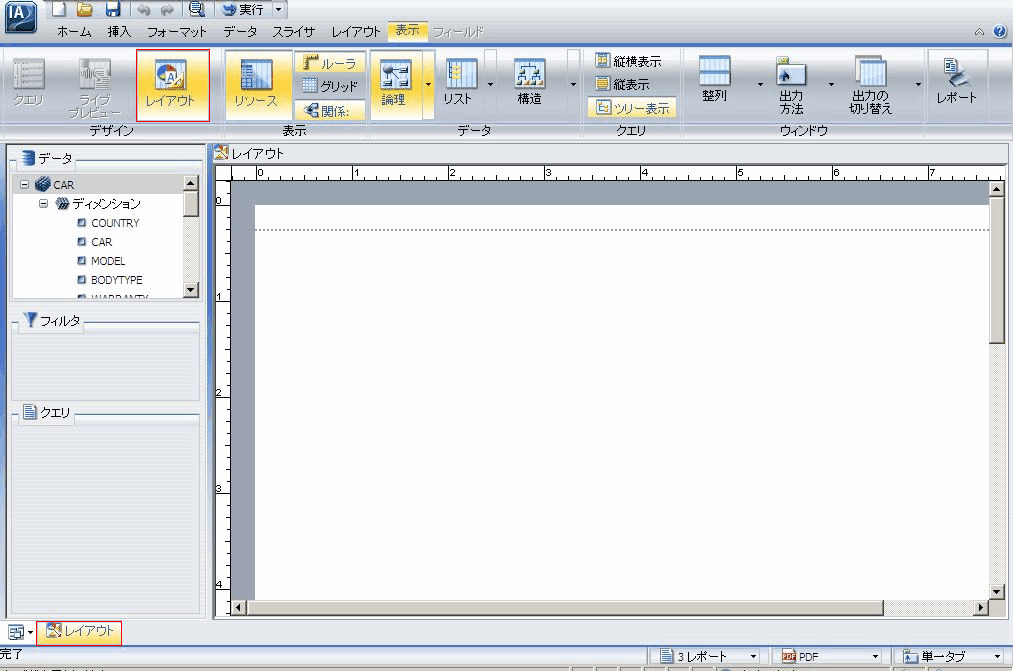Viewport: 1013px width, 671px height.
Task: Click the open folder icon
Action: tap(85, 9)
